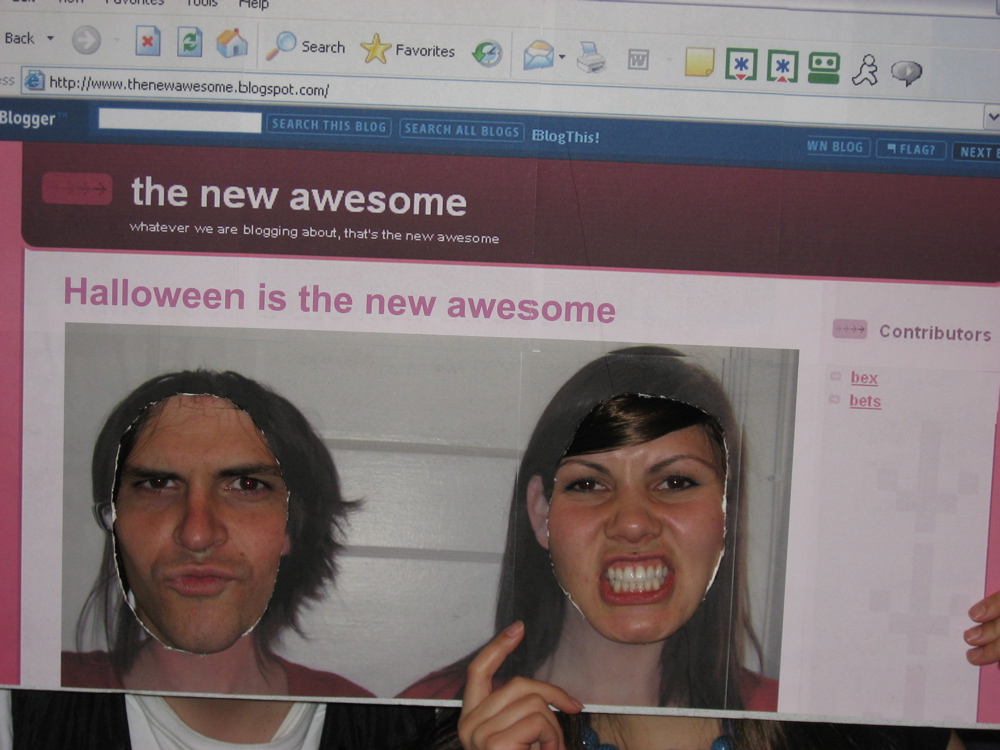This screenshot has width=1000, height=750.
Task: Click the asterisk icon with red up arrow
Action: (783, 66)
